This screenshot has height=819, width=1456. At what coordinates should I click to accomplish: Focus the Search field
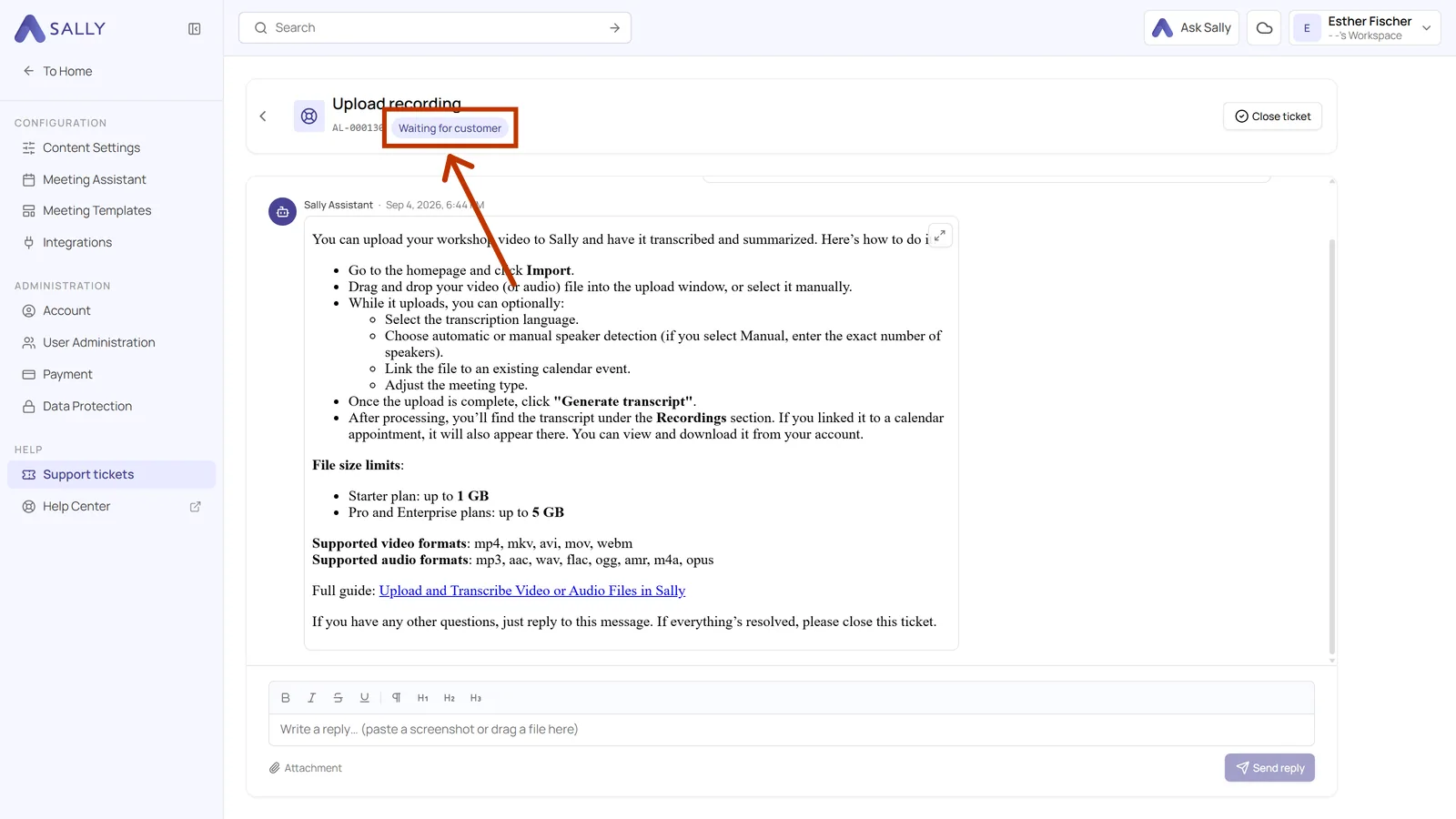coord(435,28)
